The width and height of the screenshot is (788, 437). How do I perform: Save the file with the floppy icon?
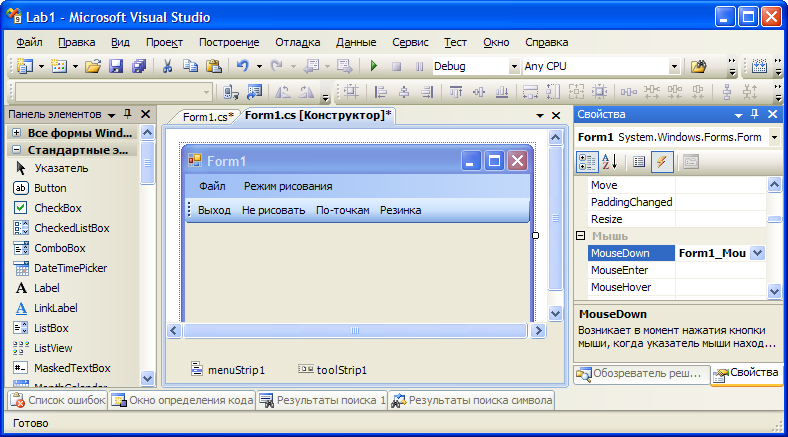116,66
